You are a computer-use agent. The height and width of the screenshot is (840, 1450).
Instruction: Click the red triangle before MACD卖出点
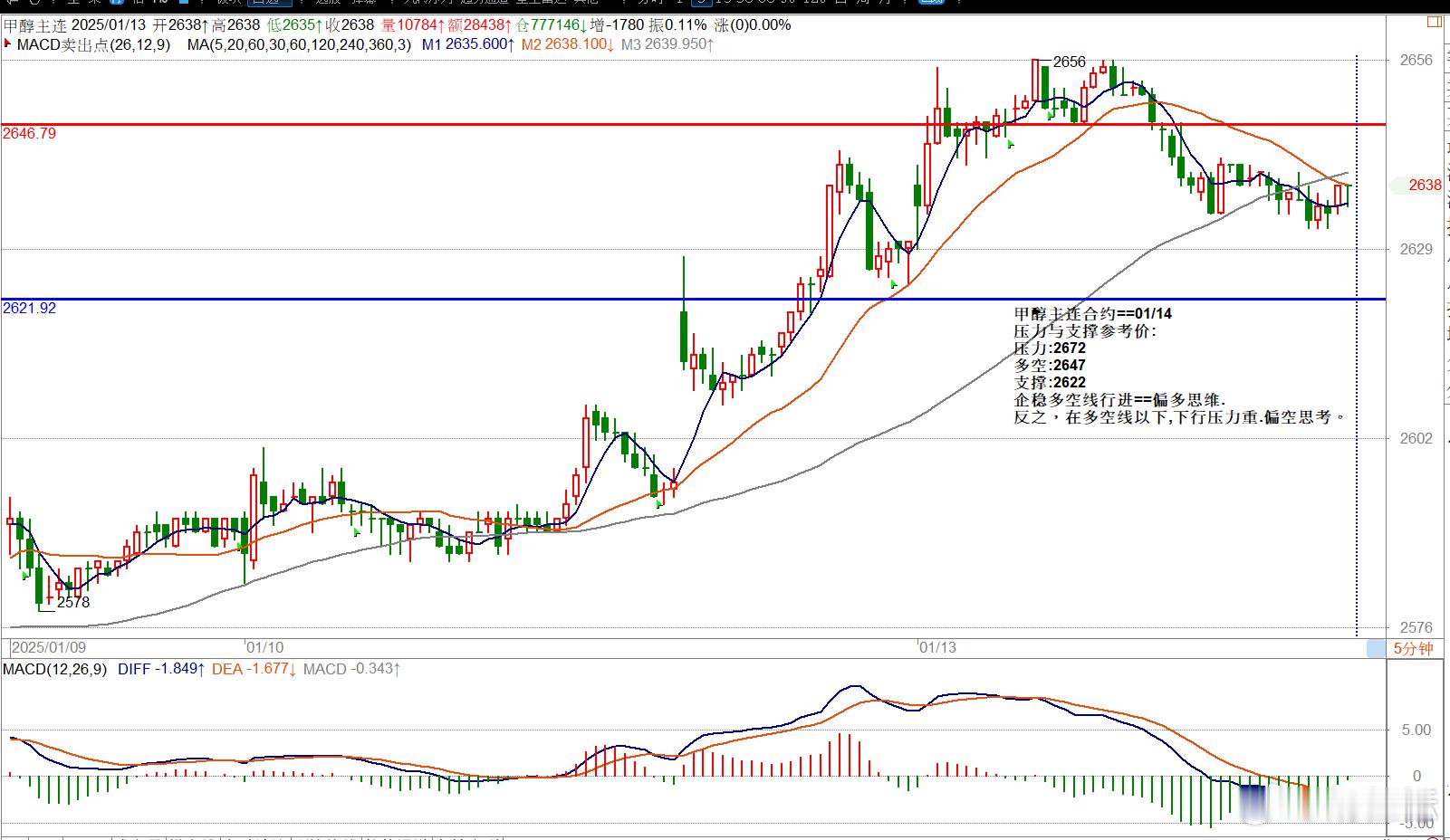coord(8,43)
